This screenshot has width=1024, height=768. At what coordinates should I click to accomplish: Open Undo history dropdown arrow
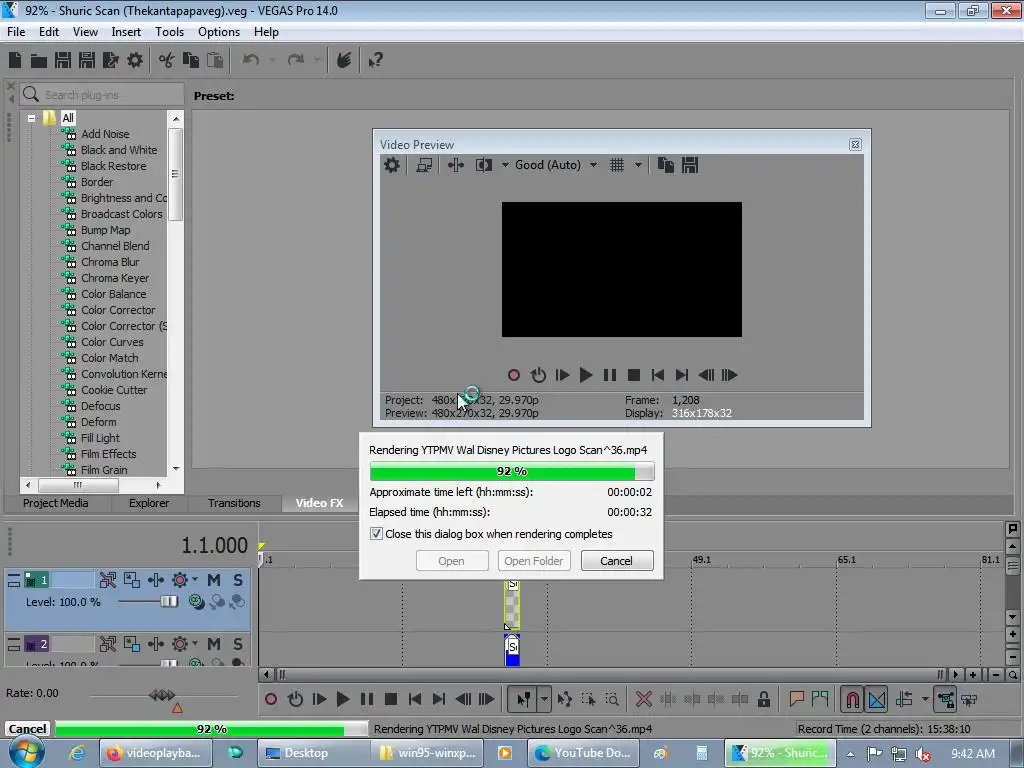(272, 61)
